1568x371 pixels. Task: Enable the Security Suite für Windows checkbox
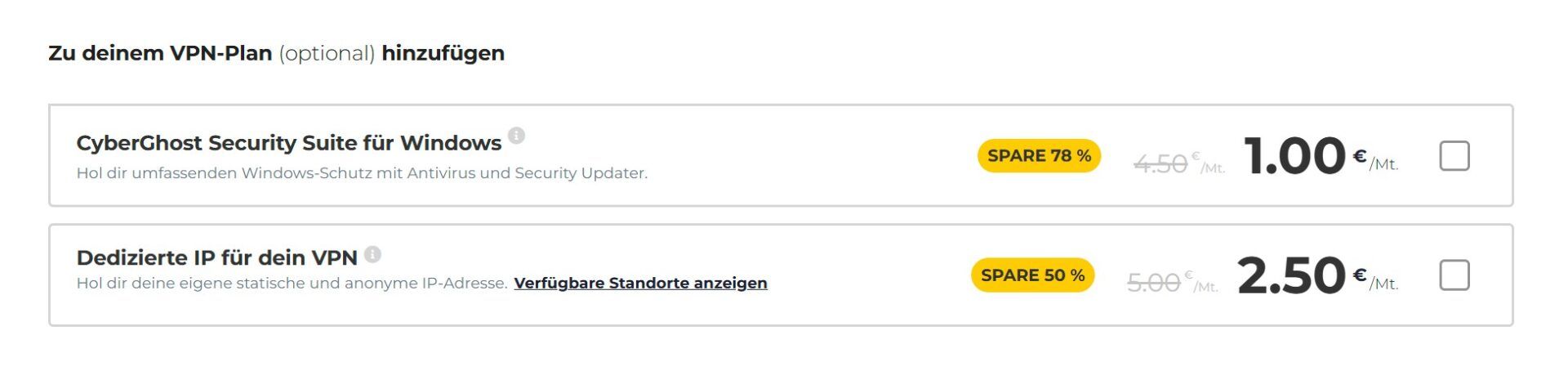[x=1454, y=155]
